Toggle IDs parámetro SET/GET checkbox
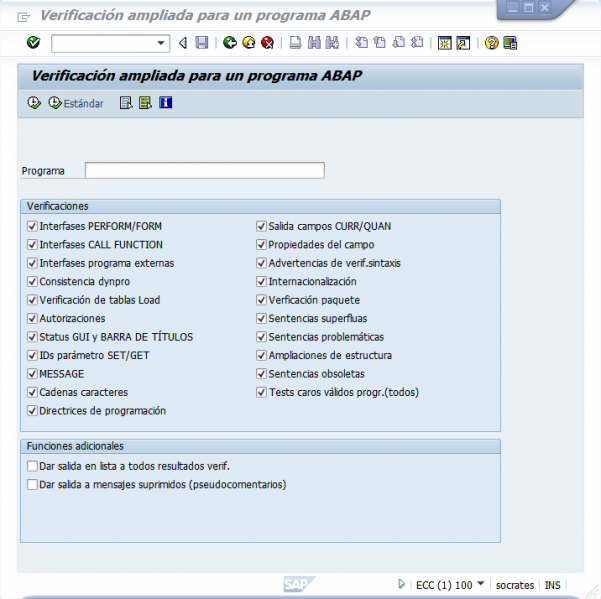This screenshot has height=599, width=601. (x=32, y=355)
